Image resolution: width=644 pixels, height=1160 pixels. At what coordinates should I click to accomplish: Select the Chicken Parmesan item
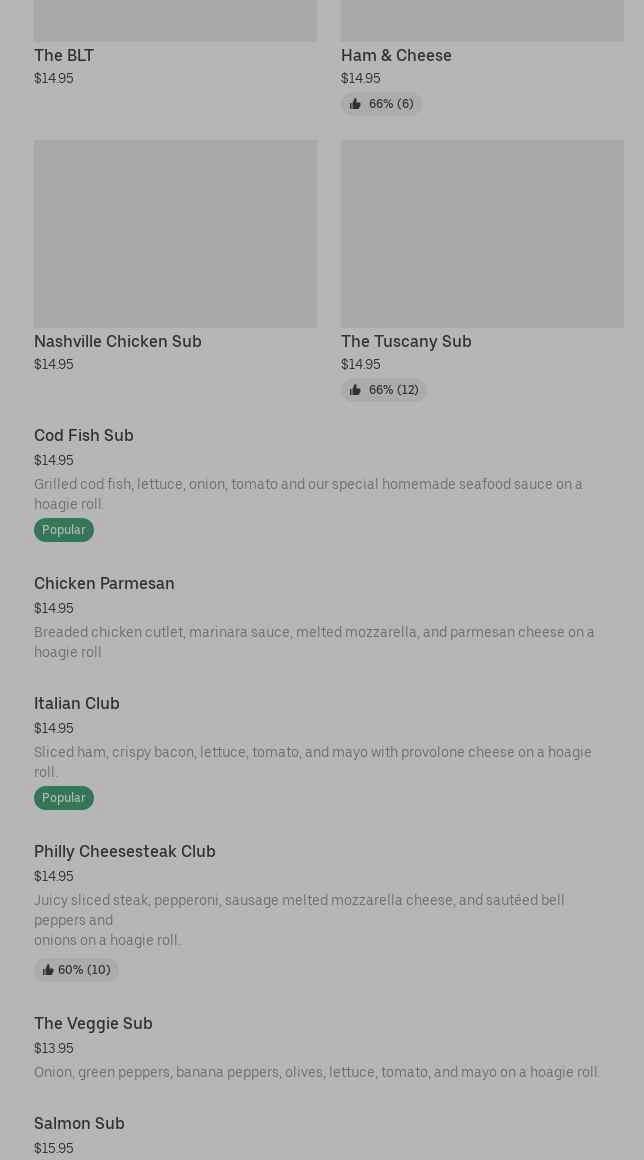pos(104,583)
